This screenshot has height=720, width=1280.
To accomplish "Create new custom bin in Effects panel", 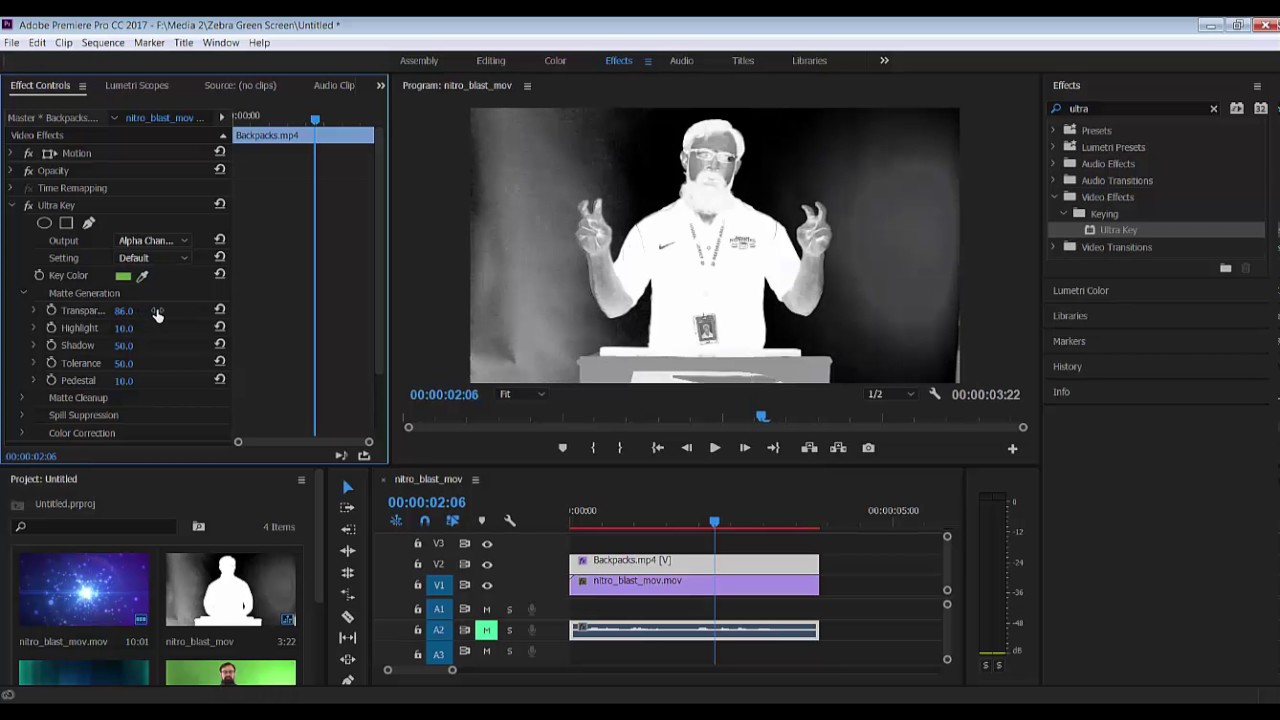I will click(1226, 268).
